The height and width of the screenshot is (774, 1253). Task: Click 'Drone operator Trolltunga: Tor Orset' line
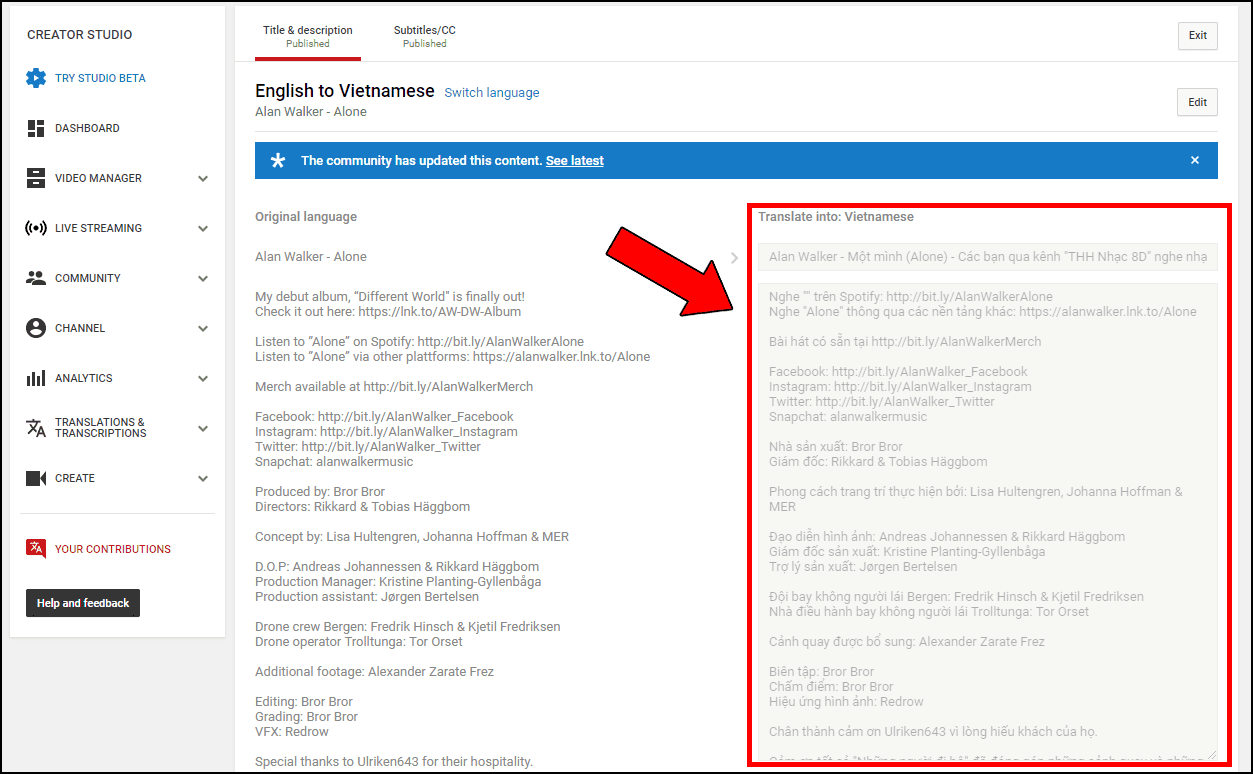[359, 642]
